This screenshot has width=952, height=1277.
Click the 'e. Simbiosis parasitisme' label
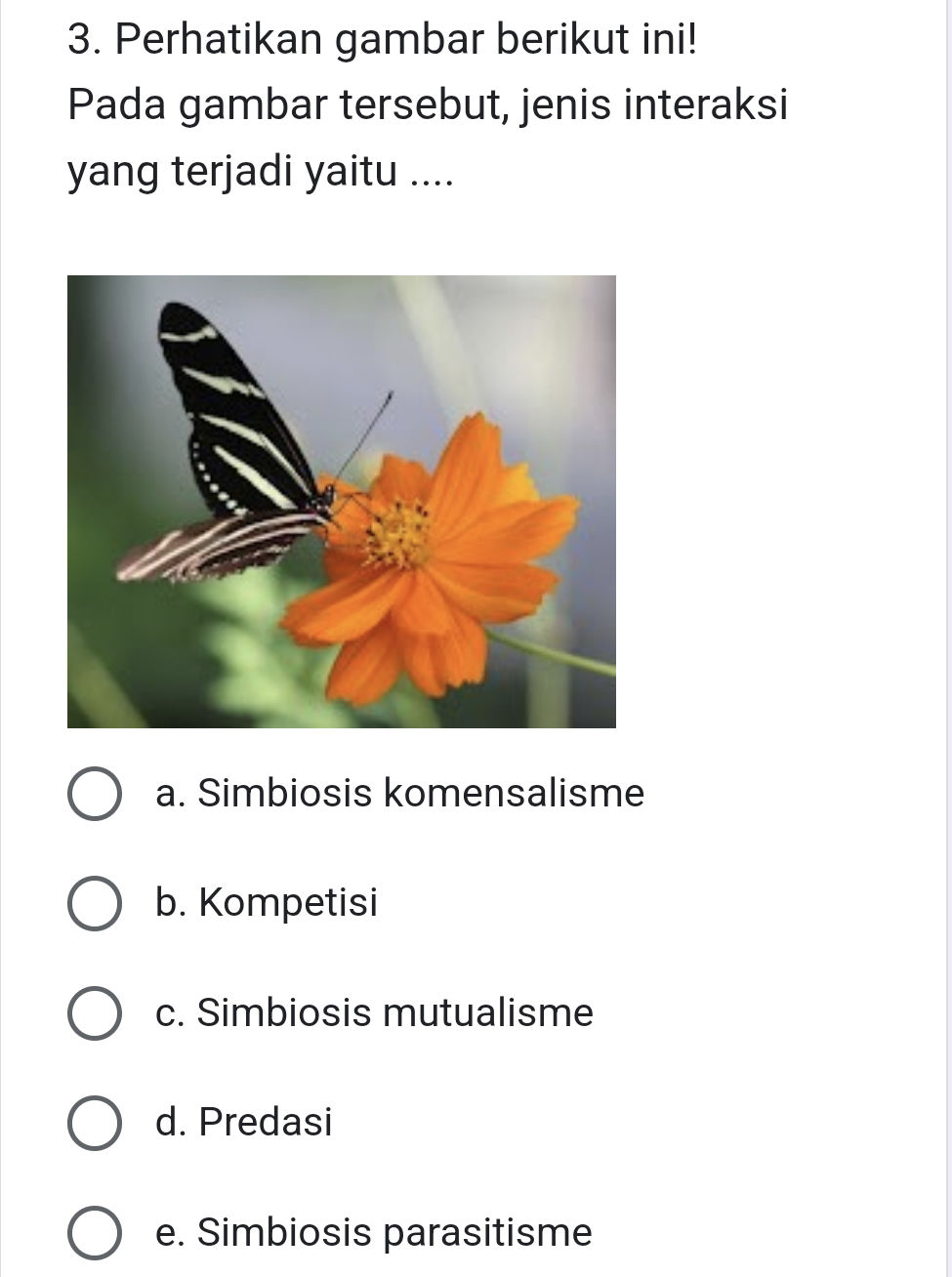373,1232
